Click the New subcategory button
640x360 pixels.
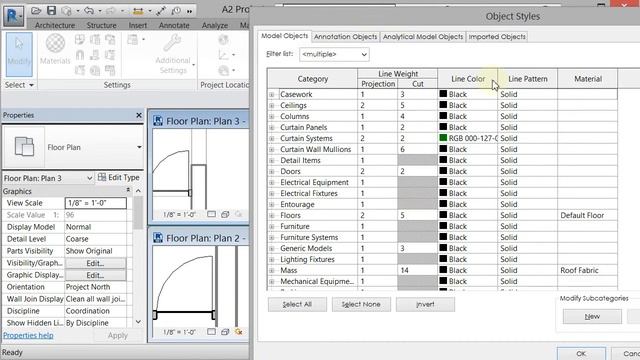592,317
